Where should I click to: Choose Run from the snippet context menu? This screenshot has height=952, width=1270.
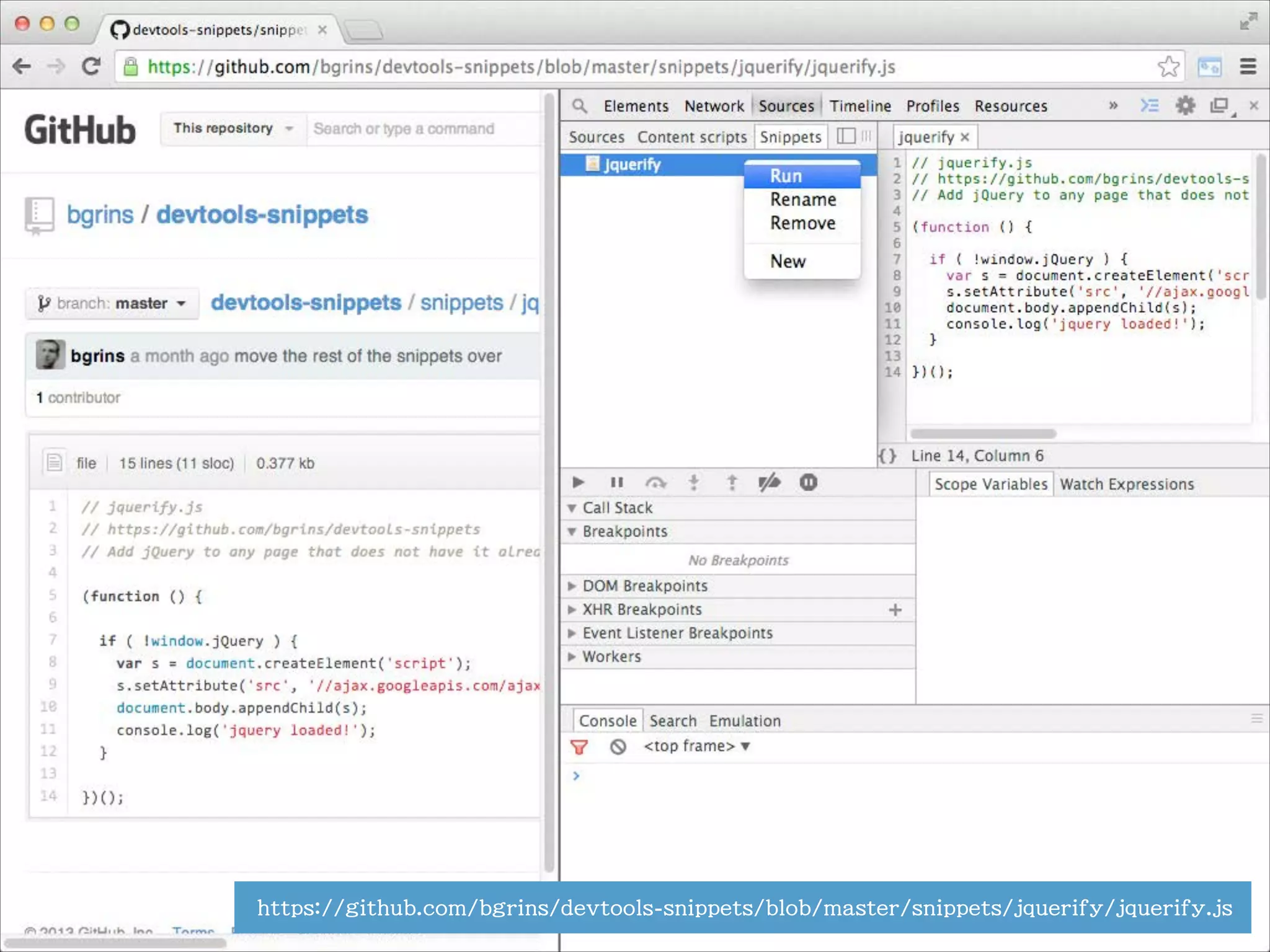[x=802, y=176]
